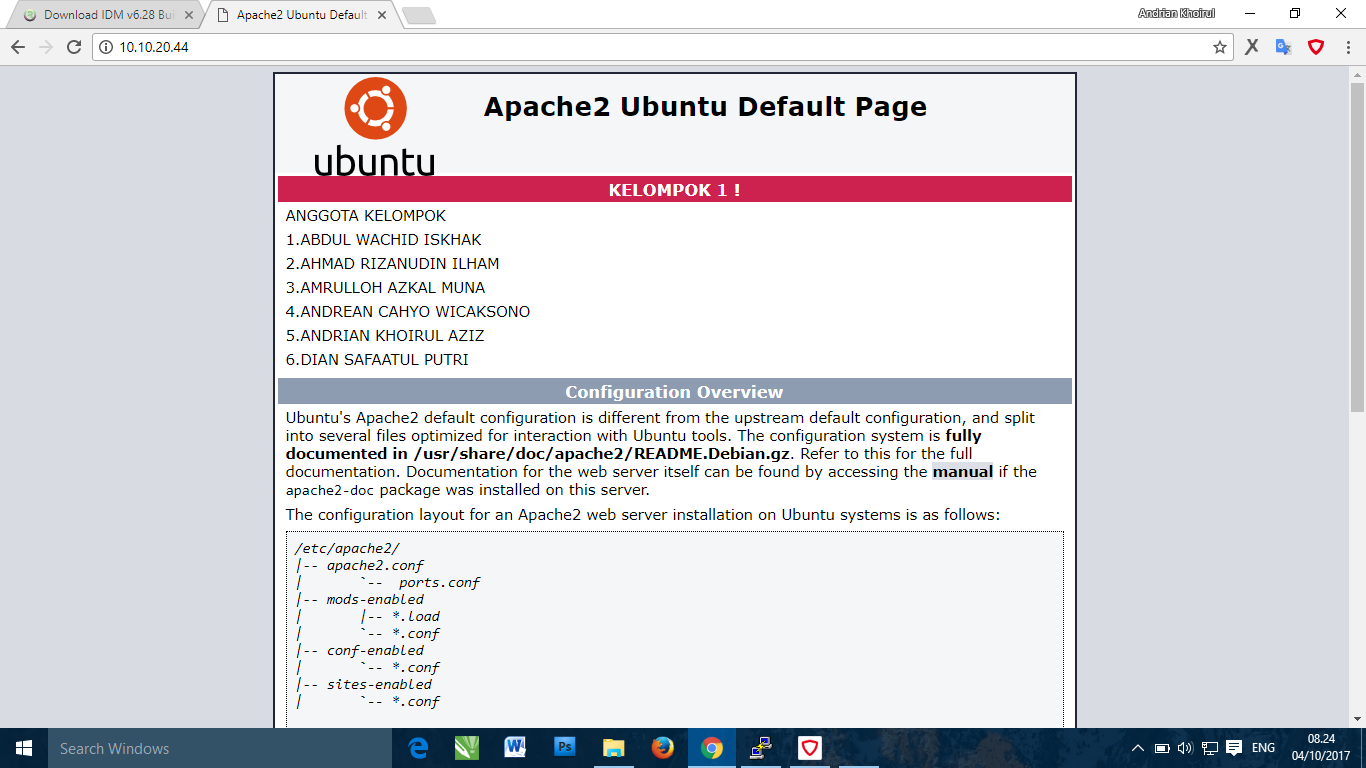This screenshot has height=768, width=1366.
Task: Show hidden system tray icons
Action: click(x=1137, y=748)
